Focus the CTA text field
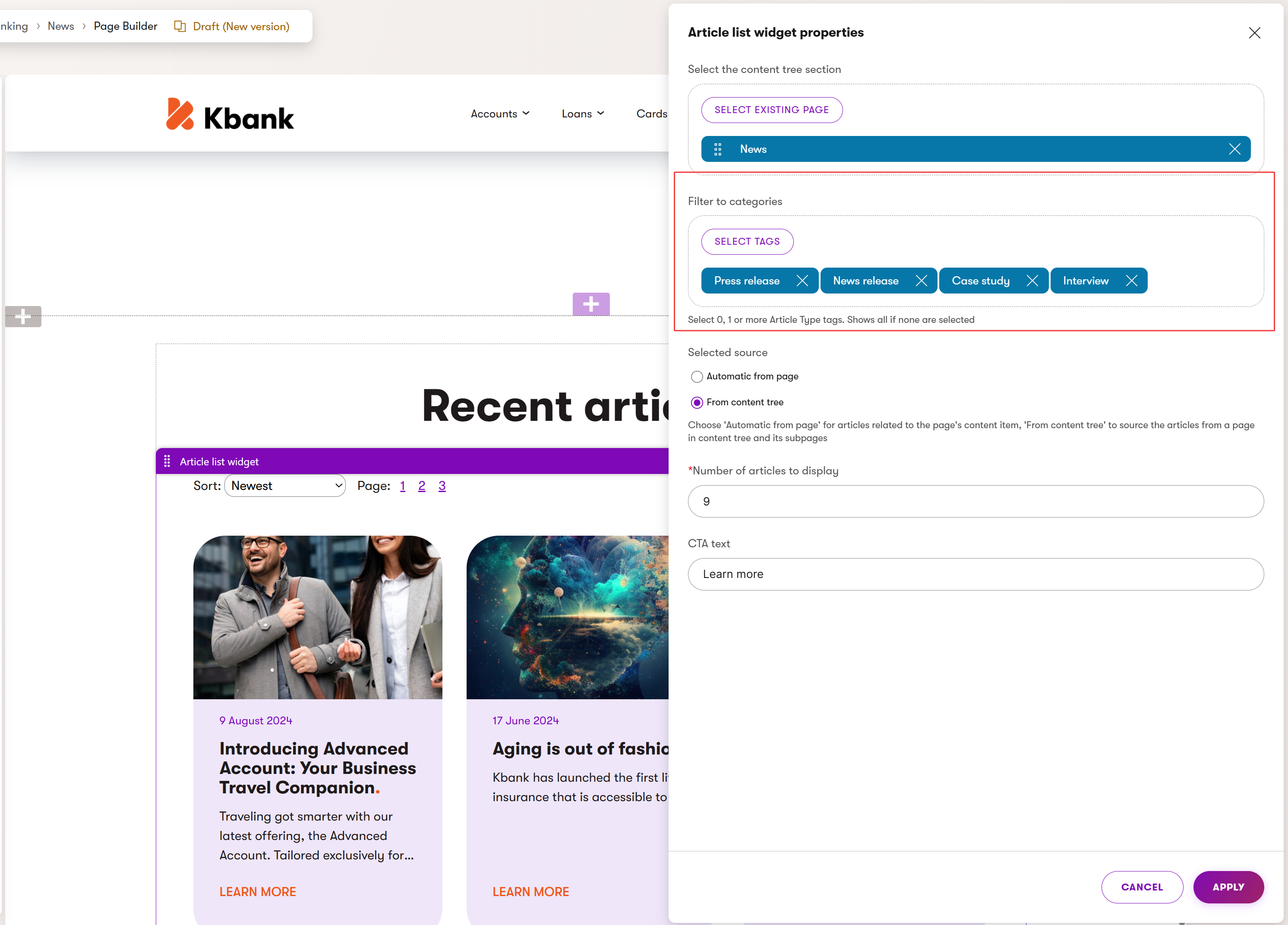Image resolution: width=1288 pixels, height=925 pixels. [x=975, y=574]
